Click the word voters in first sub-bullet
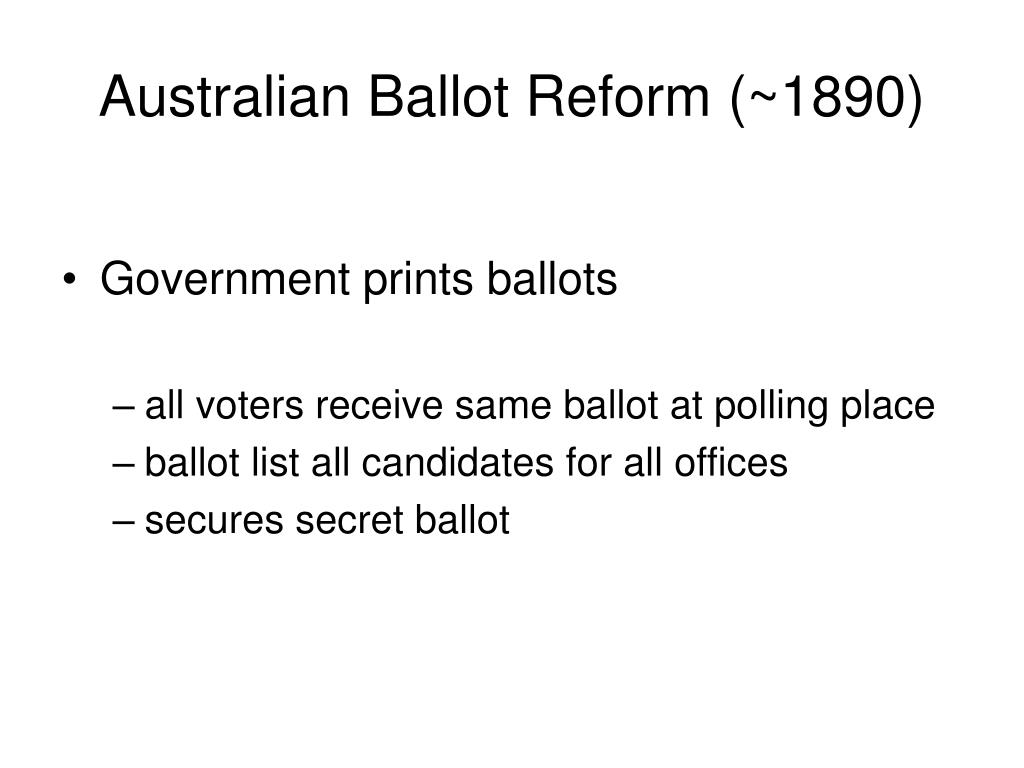Viewport: 1024px width, 768px height. (x=249, y=406)
